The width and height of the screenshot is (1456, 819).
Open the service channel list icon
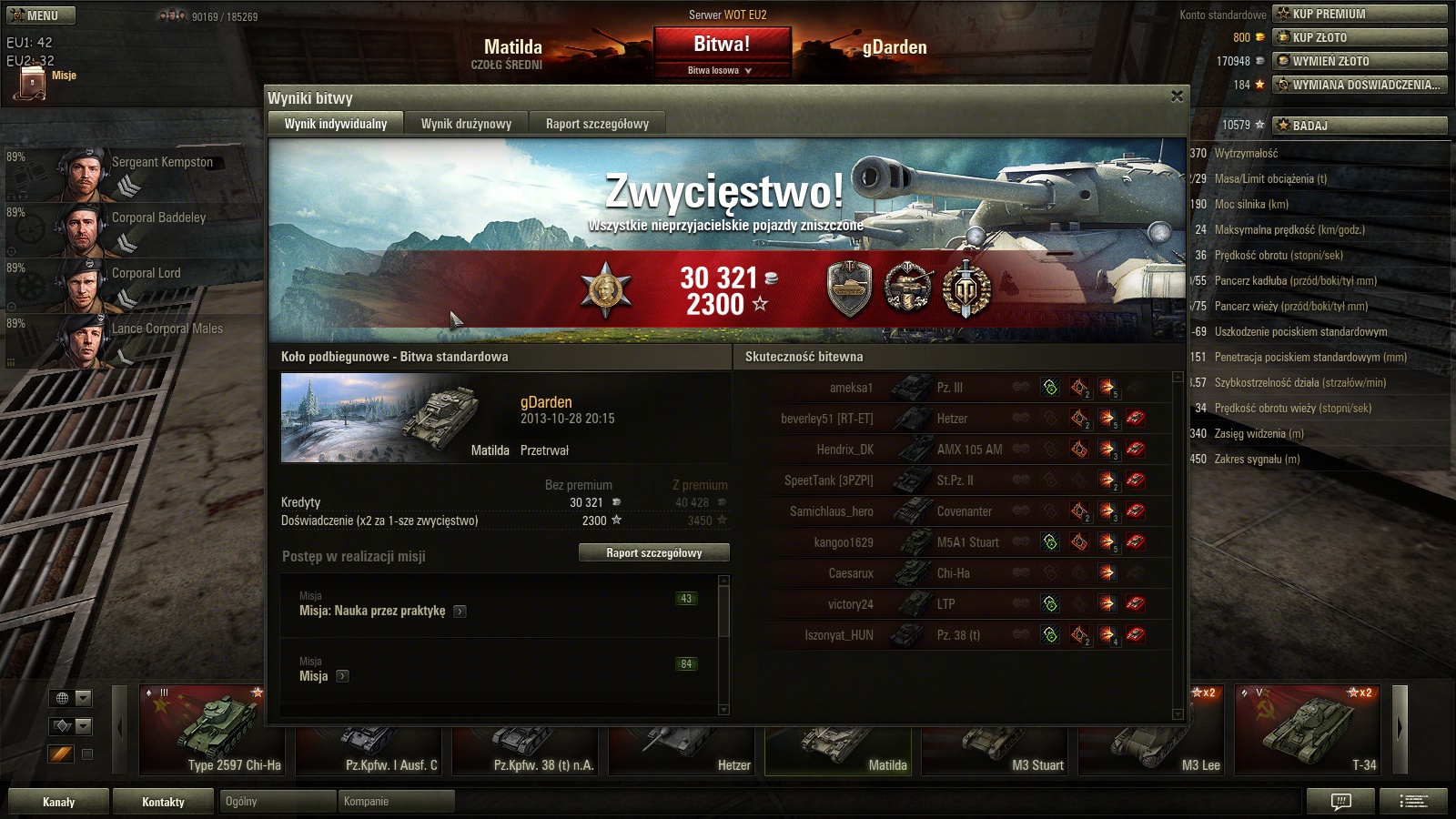[1413, 801]
